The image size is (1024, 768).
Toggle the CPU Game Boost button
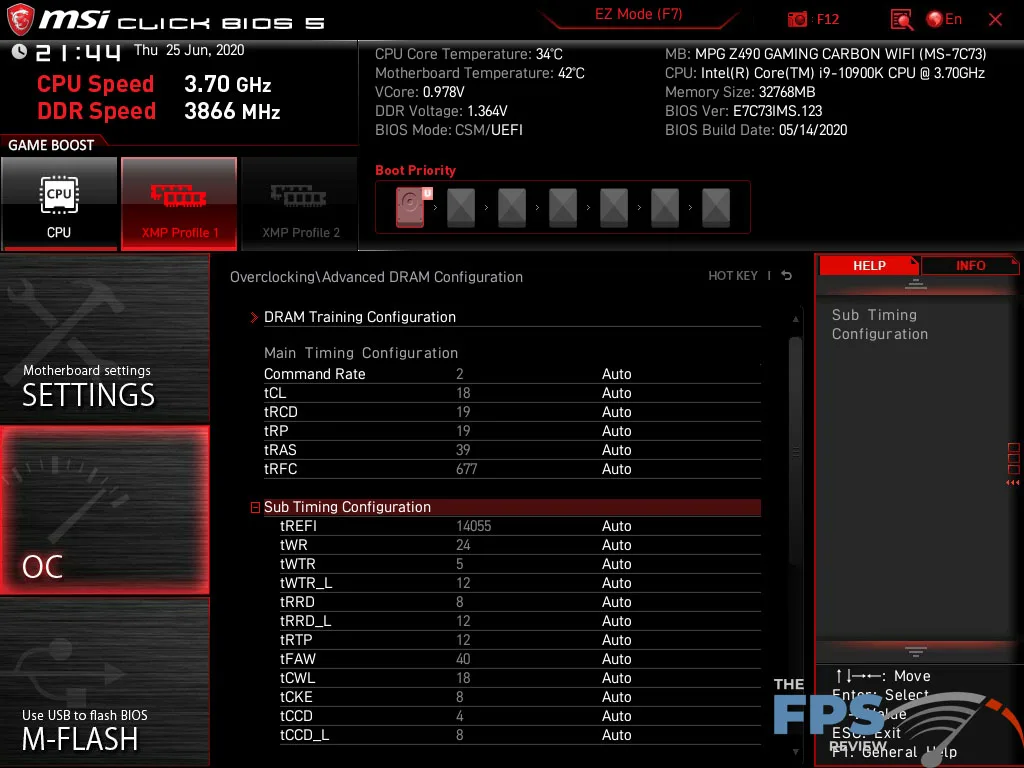tap(59, 203)
